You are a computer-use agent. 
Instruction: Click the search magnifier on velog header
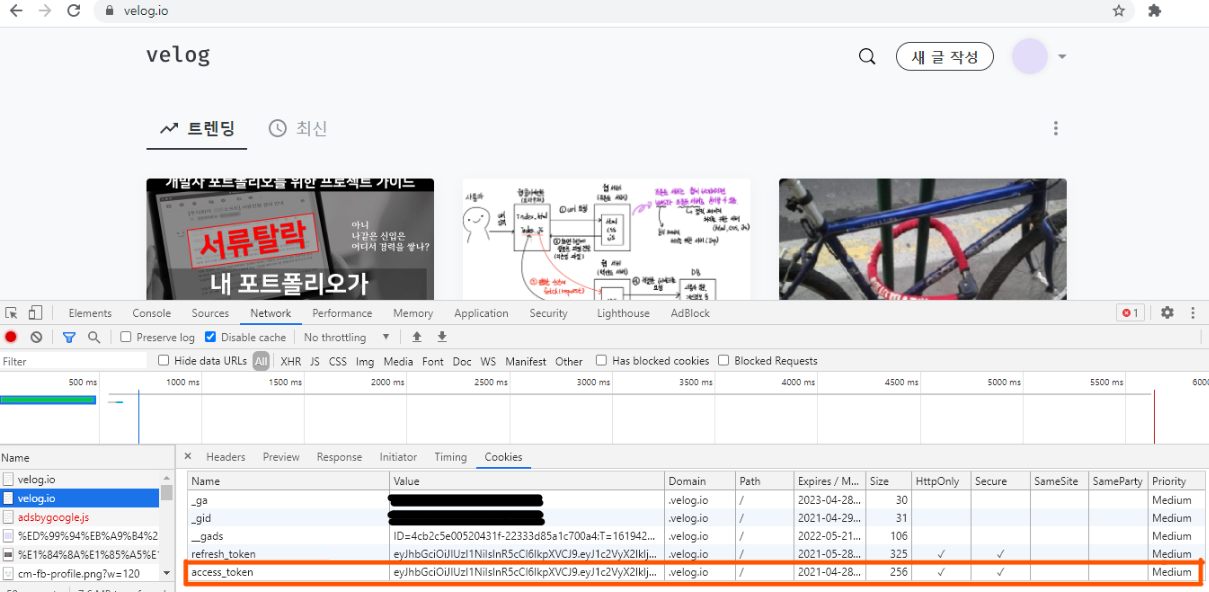click(x=867, y=56)
